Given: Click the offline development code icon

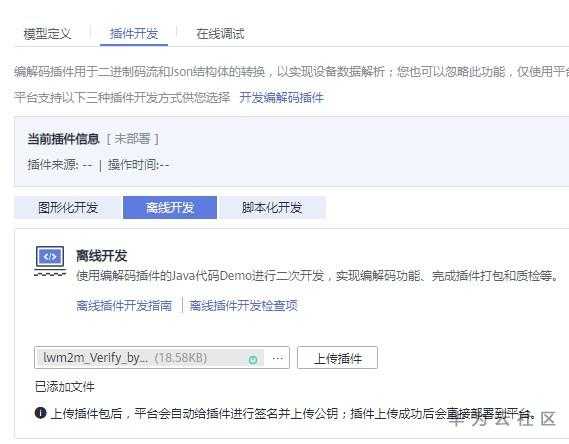Looking at the screenshot, I should 50,261.
